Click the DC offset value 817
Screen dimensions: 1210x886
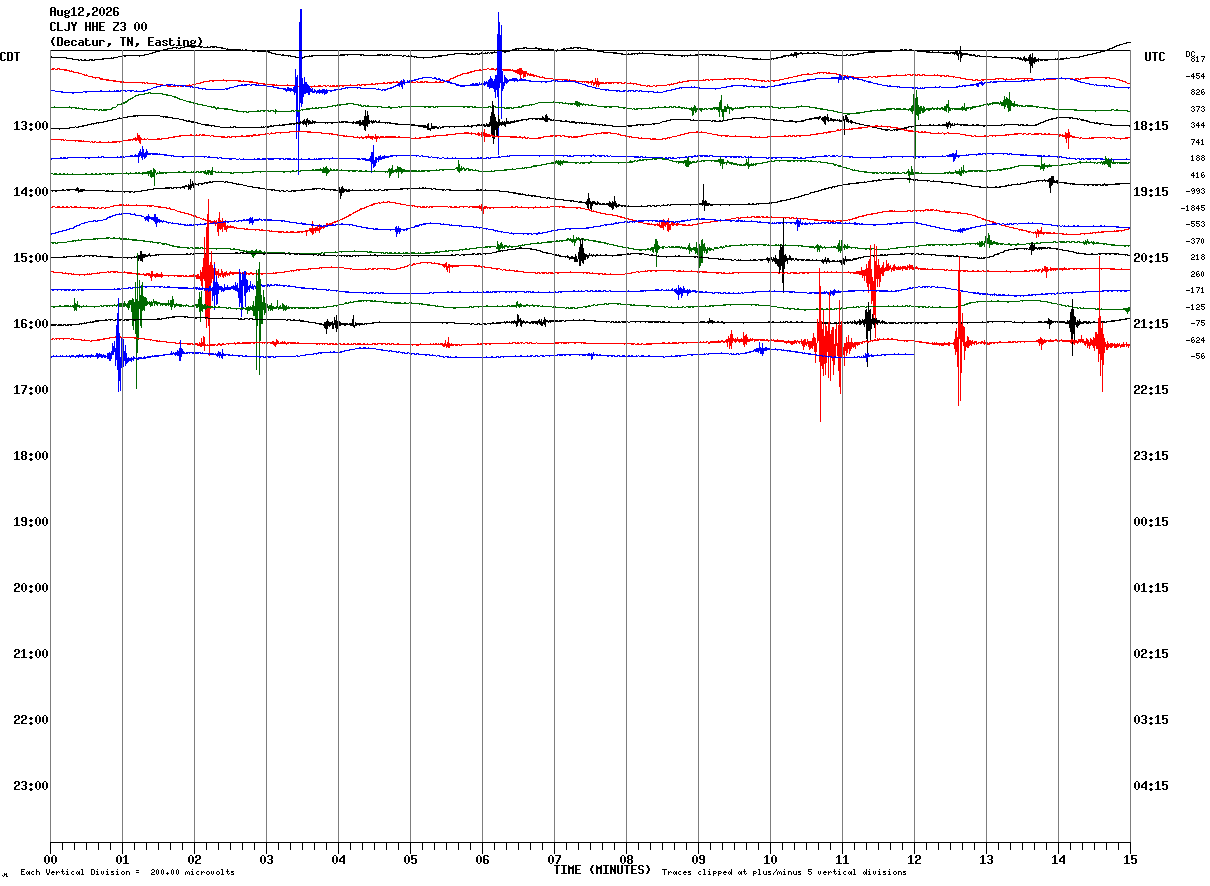coord(1198,60)
